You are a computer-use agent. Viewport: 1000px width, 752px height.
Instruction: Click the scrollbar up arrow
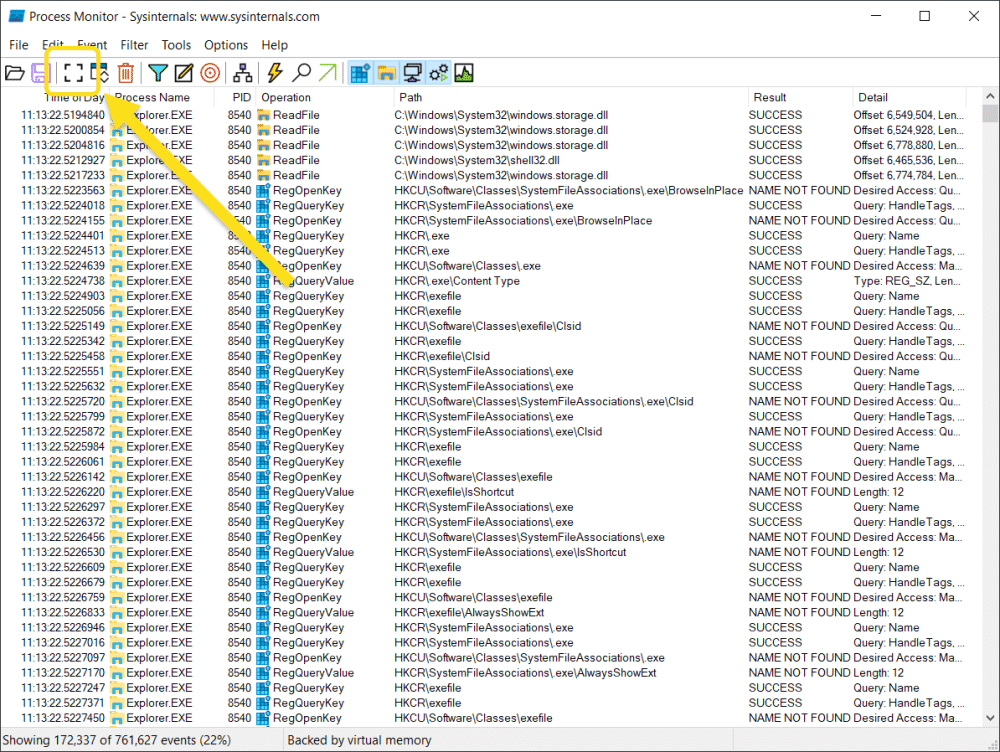[x=990, y=96]
